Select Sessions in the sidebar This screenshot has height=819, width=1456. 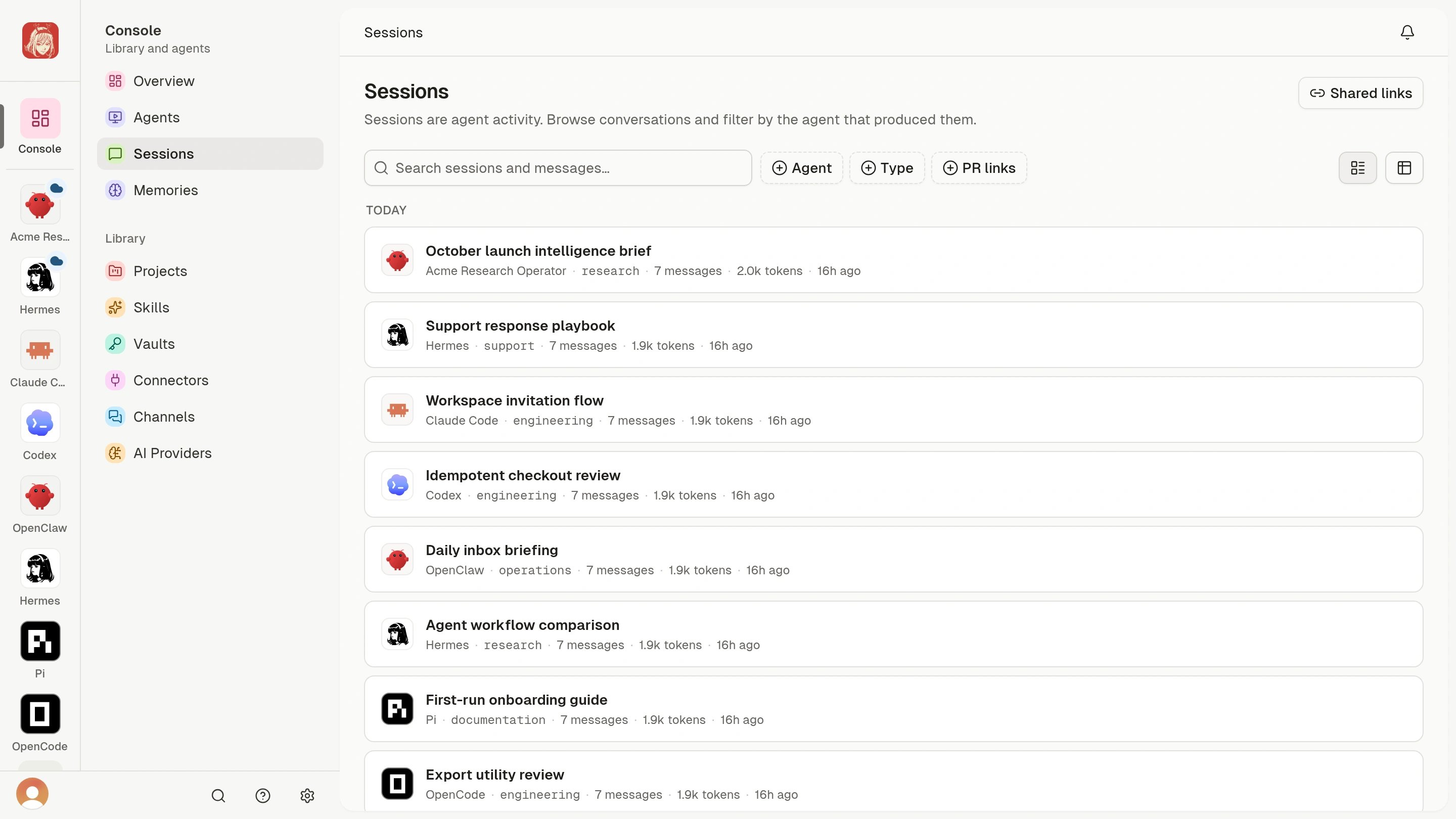coord(210,154)
